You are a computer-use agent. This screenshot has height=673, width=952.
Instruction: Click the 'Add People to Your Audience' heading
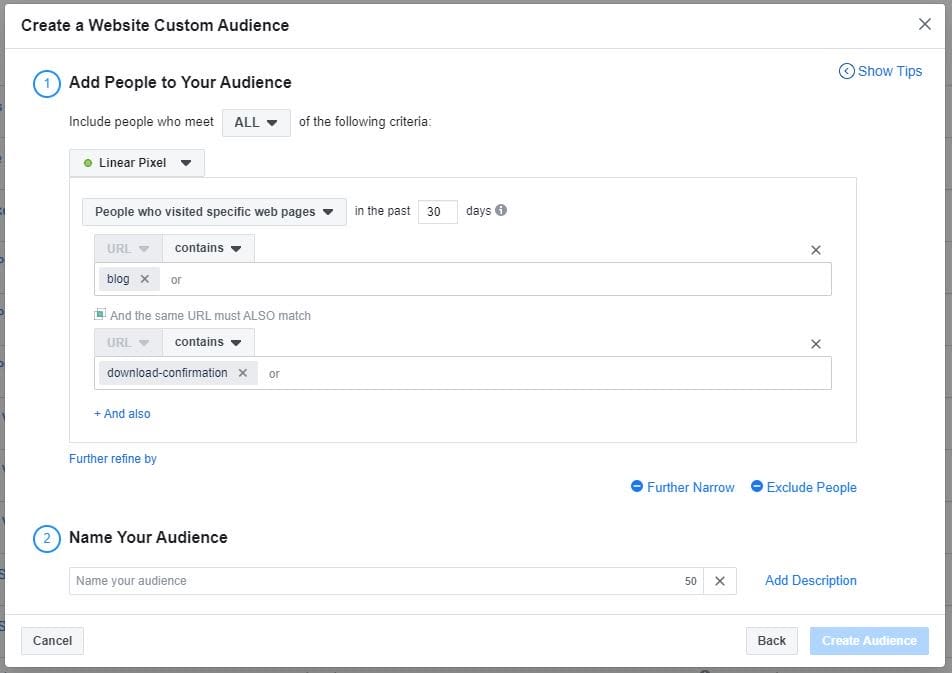point(180,83)
